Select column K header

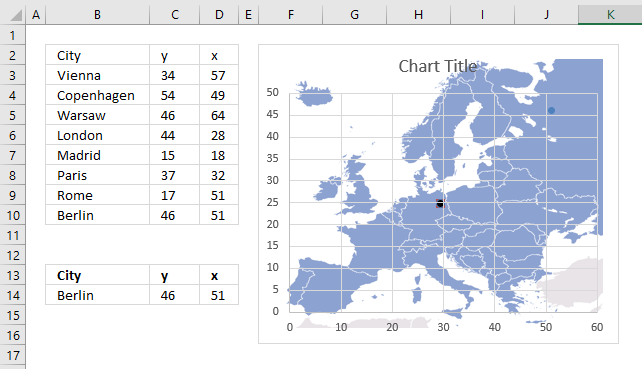click(x=610, y=15)
